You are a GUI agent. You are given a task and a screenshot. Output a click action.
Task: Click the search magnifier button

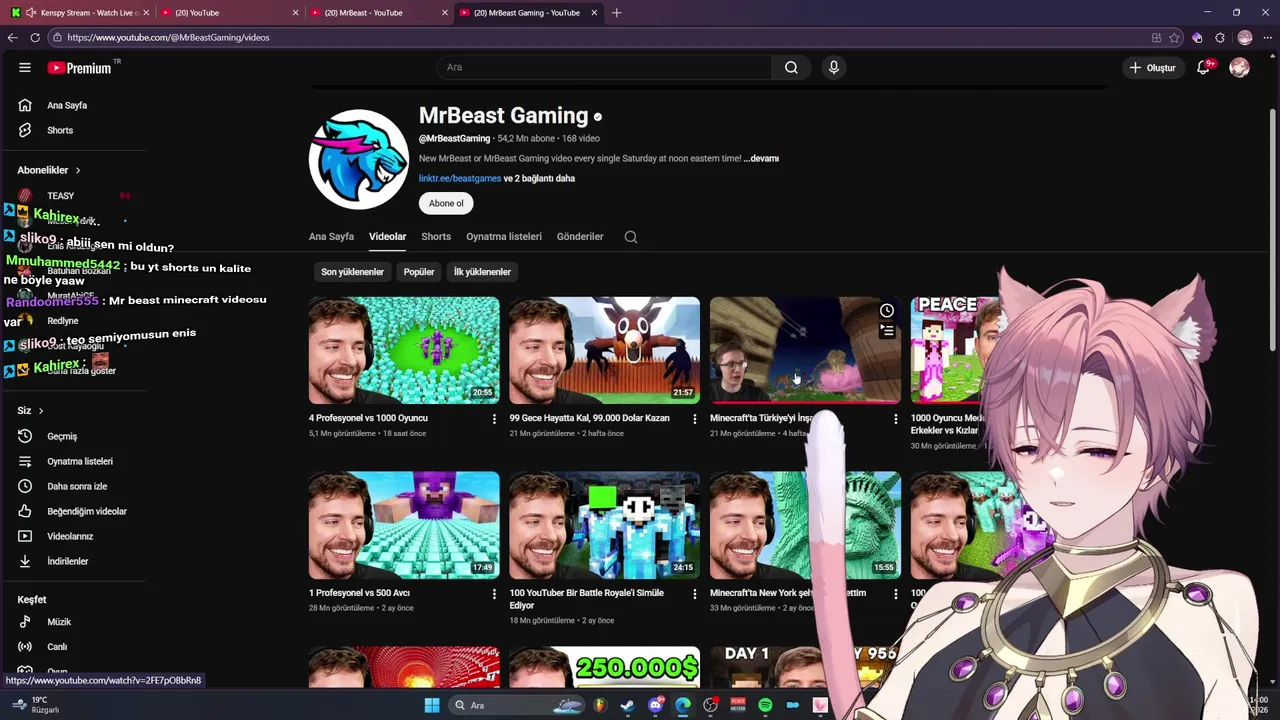point(791,67)
